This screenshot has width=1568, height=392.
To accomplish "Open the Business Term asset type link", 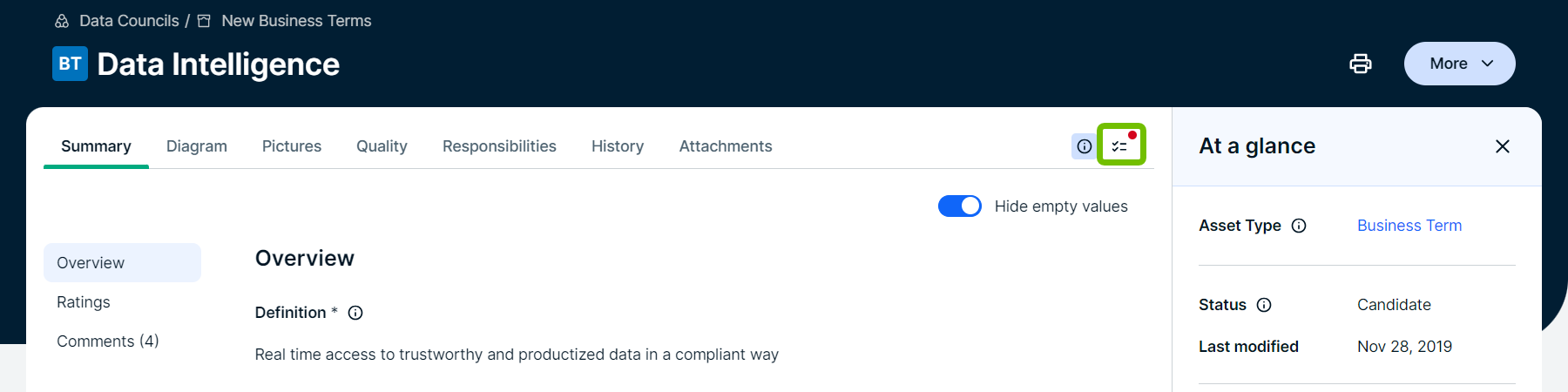I will [1409, 226].
